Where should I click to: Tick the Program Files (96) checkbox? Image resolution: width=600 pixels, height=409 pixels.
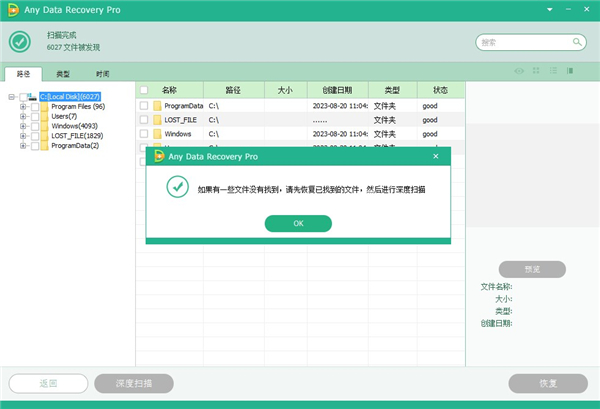pos(35,107)
